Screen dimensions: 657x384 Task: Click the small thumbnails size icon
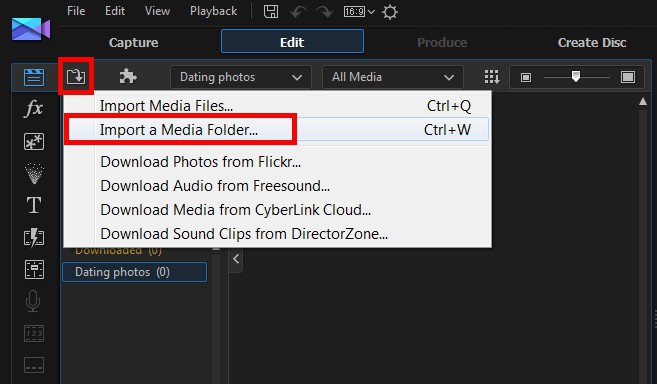[x=525, y=77]
